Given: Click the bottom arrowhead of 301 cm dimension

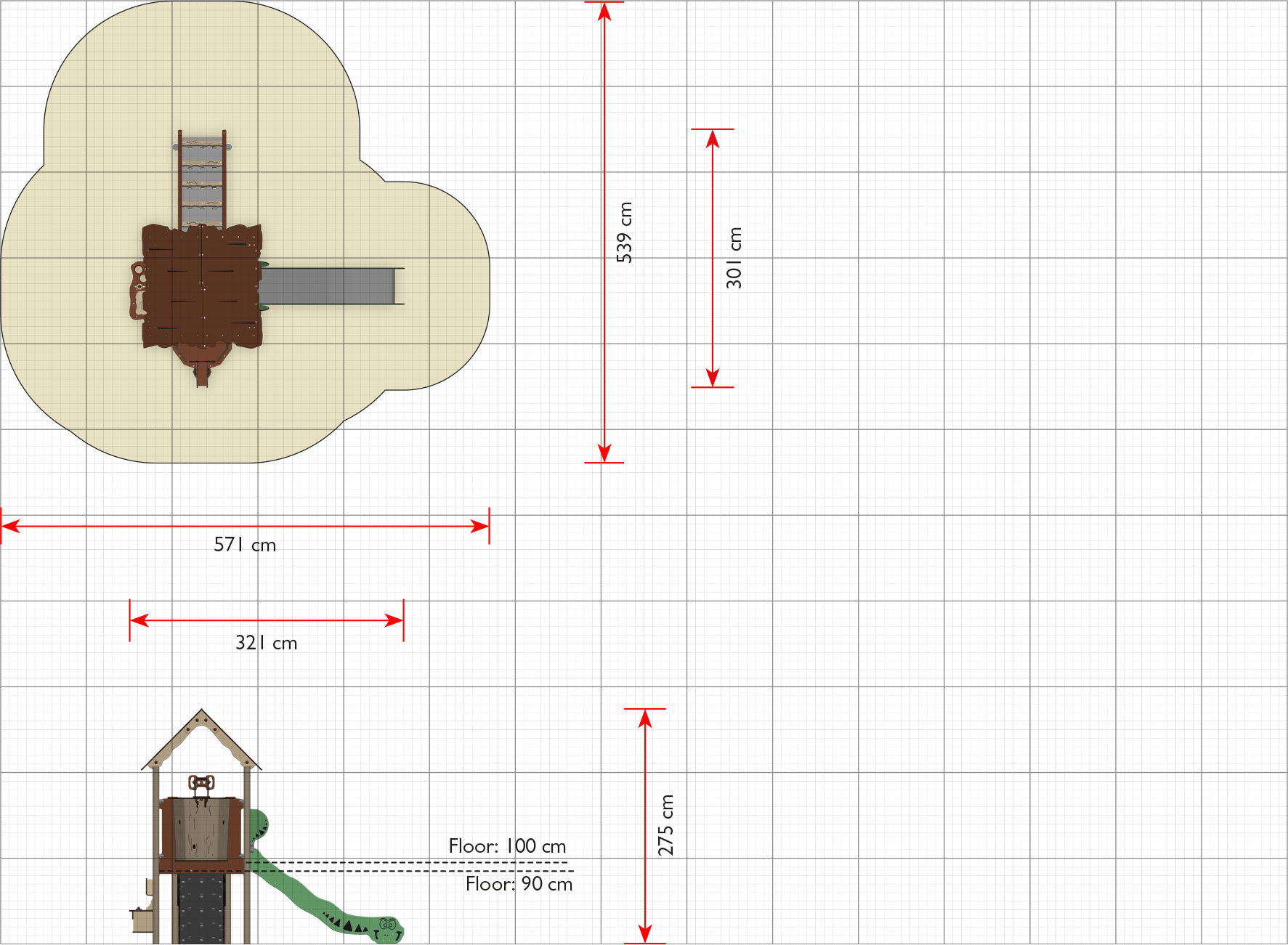Looking at the screenshot, I should [x=713, y=378].
